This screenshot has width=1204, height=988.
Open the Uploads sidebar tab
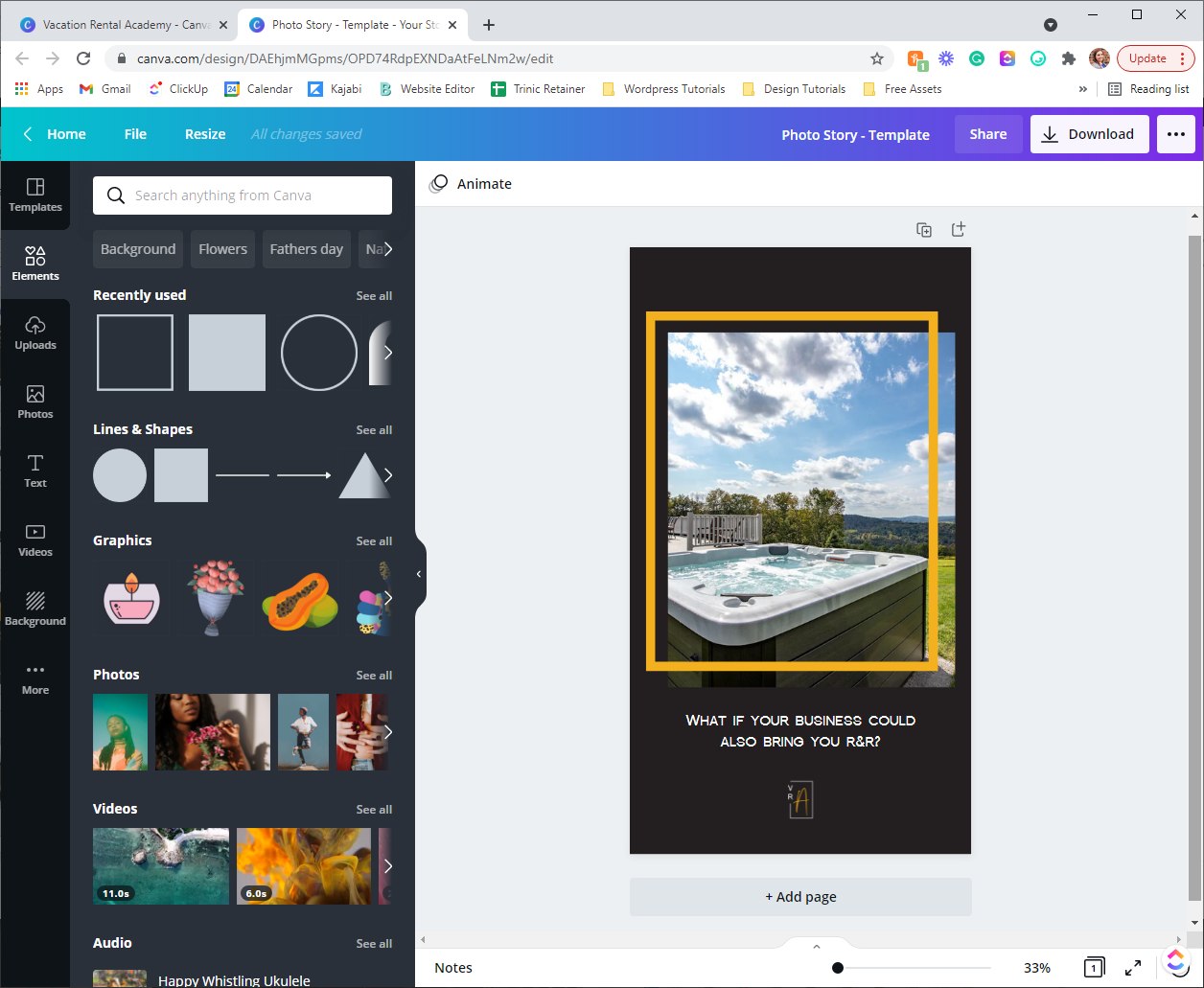tap(35, 333)
